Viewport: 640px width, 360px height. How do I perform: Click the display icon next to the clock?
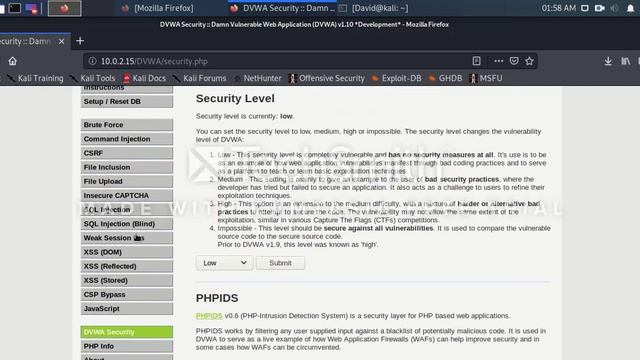click(x=584, y=8)
